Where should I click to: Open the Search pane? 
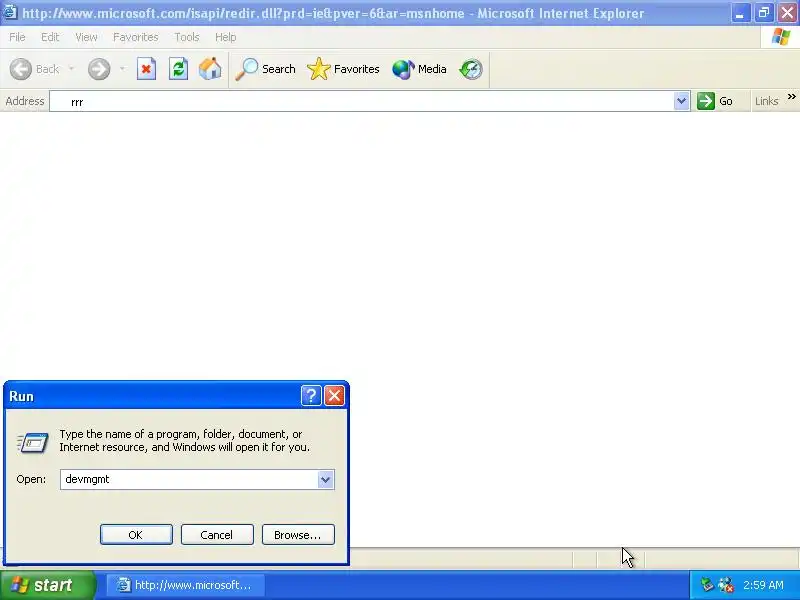[265, 69]
